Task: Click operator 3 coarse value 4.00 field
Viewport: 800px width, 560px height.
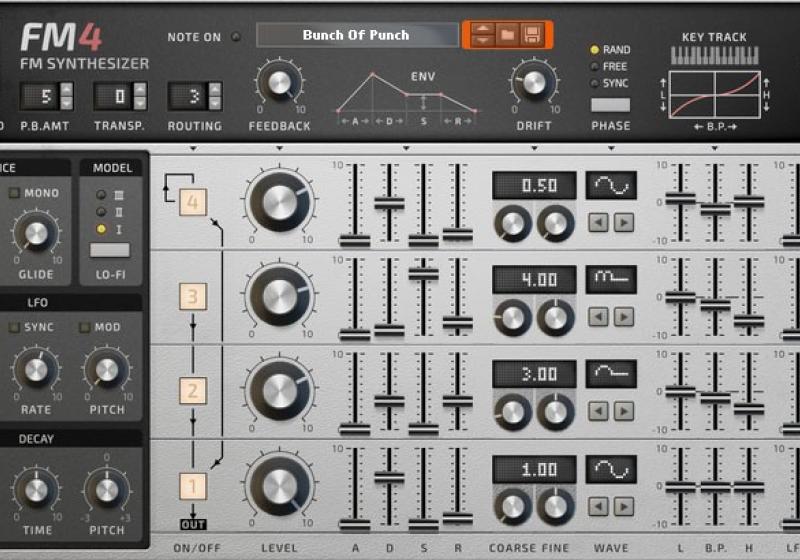Action: tap(534, 280)
